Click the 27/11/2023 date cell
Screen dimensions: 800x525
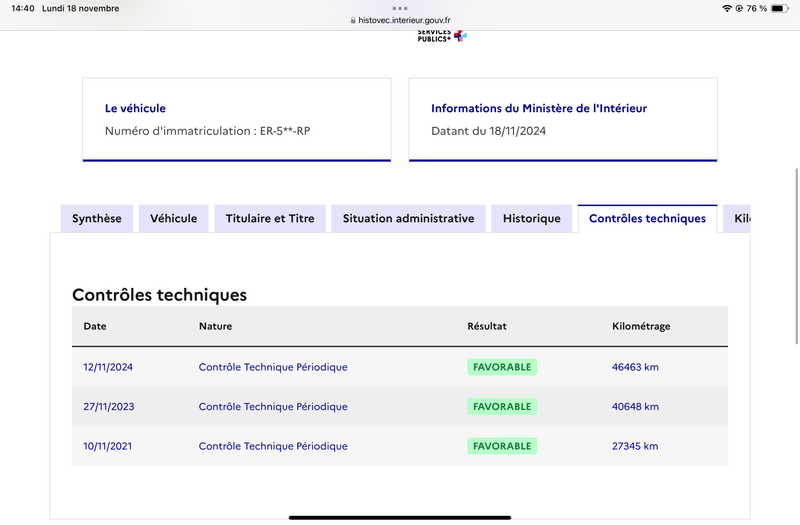coord(109,407)
